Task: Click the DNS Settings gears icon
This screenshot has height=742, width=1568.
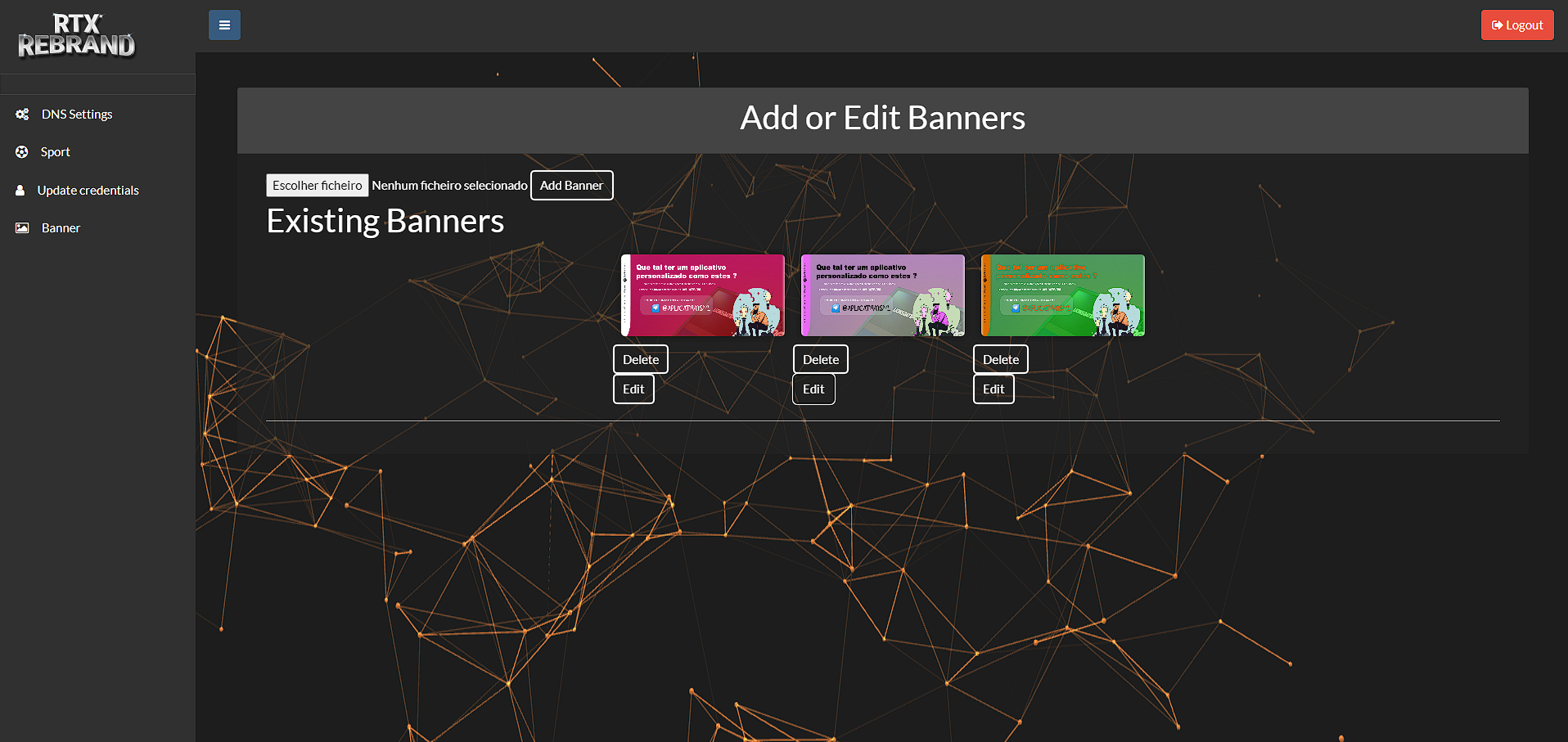Action: pyautogui.click(x=22, y=115)
